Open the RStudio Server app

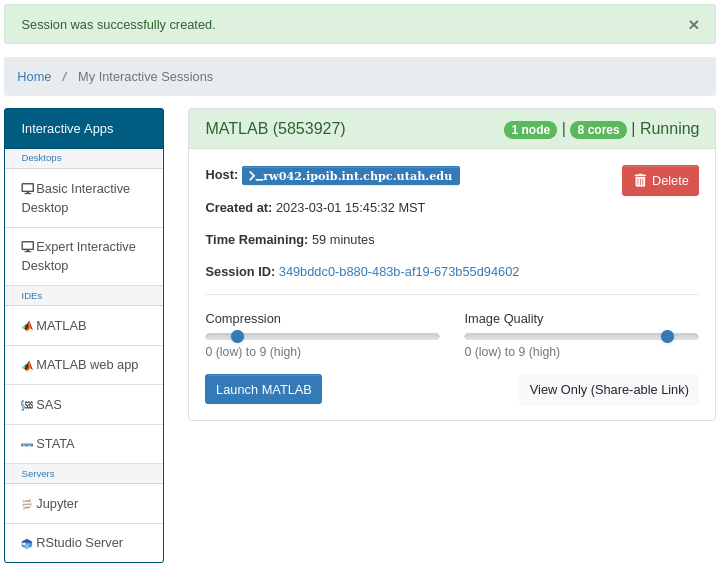point(84,543)
